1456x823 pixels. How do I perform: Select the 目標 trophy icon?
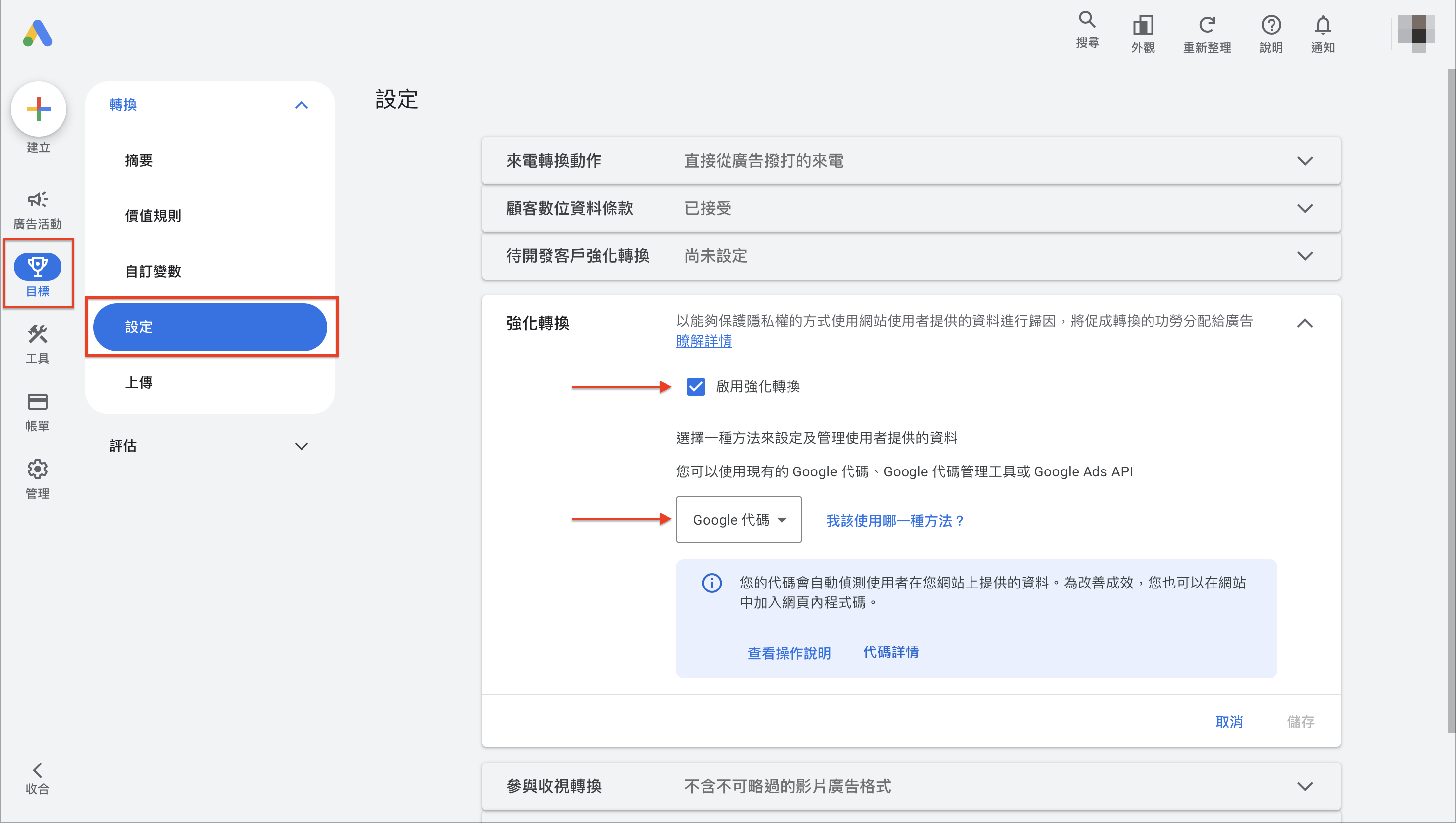(x=38, y=266)
